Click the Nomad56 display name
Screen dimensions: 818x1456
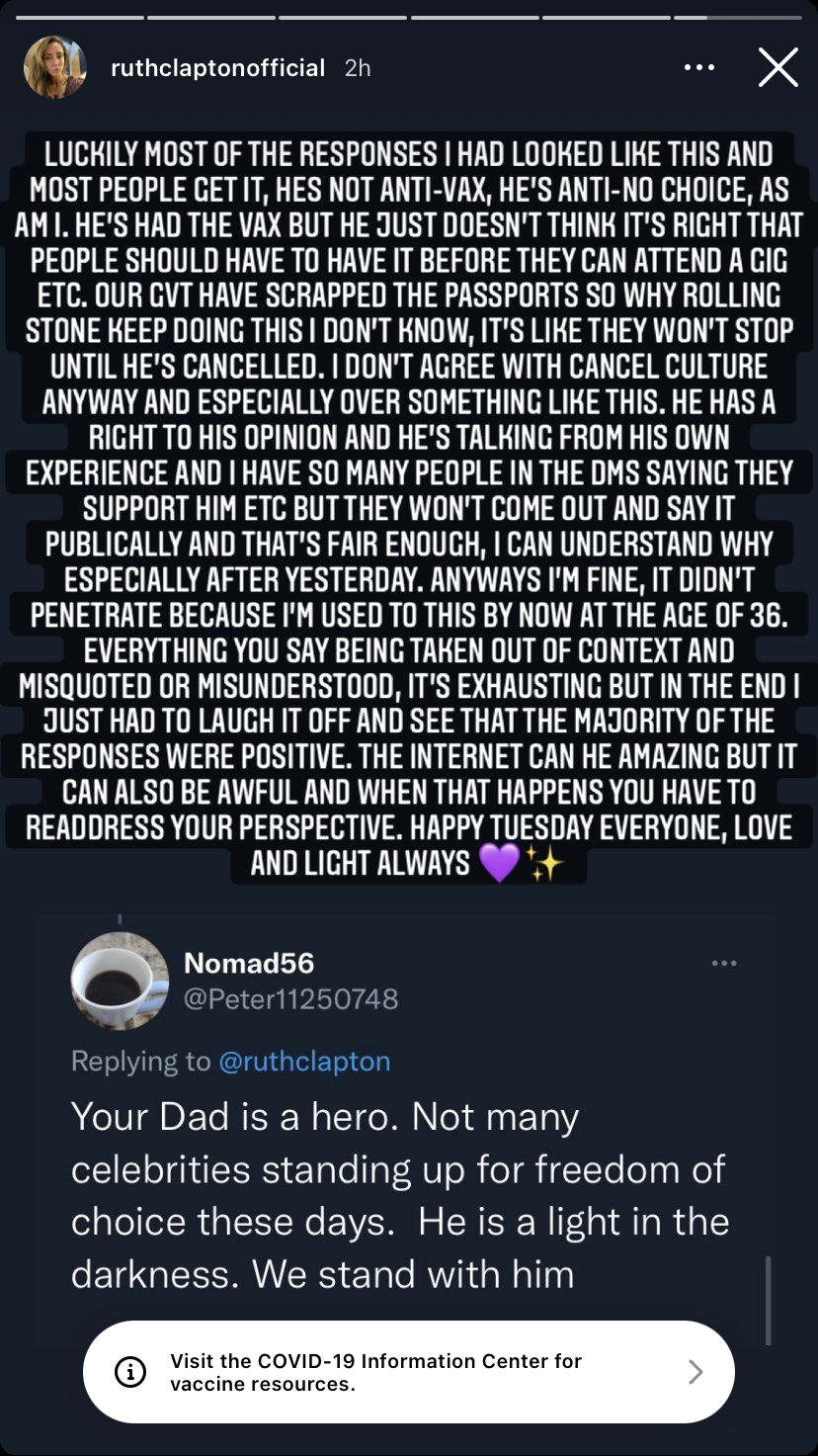249,963
